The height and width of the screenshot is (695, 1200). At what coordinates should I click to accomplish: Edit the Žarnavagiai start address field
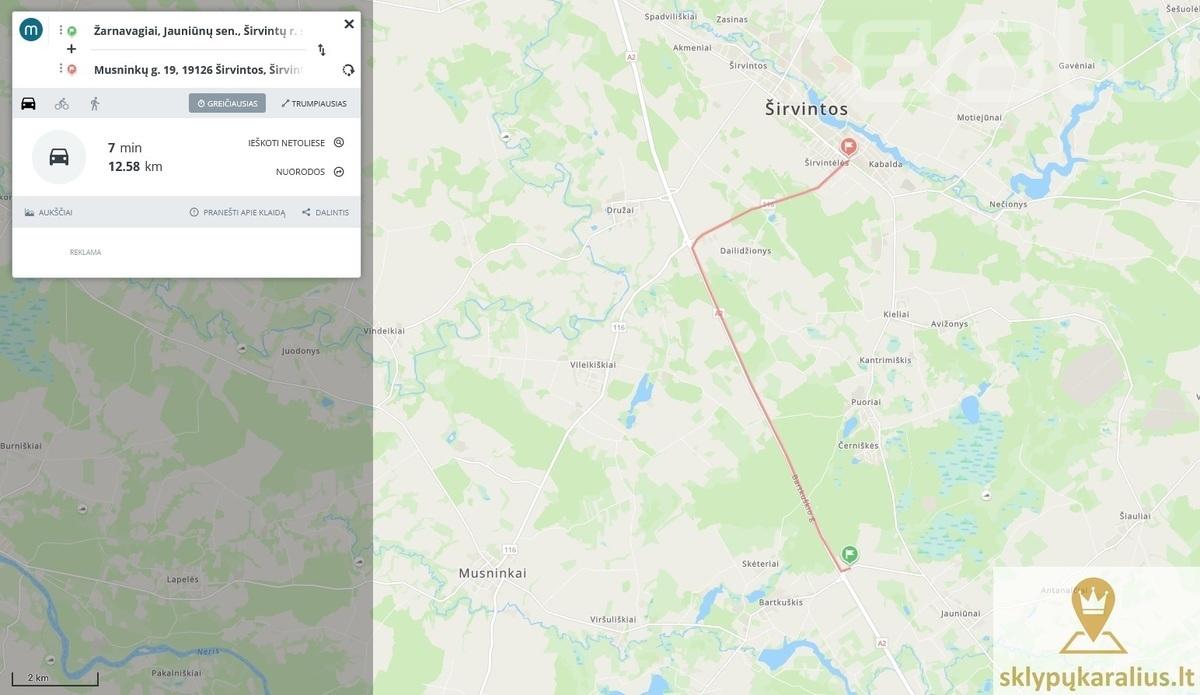coord(198,31)
